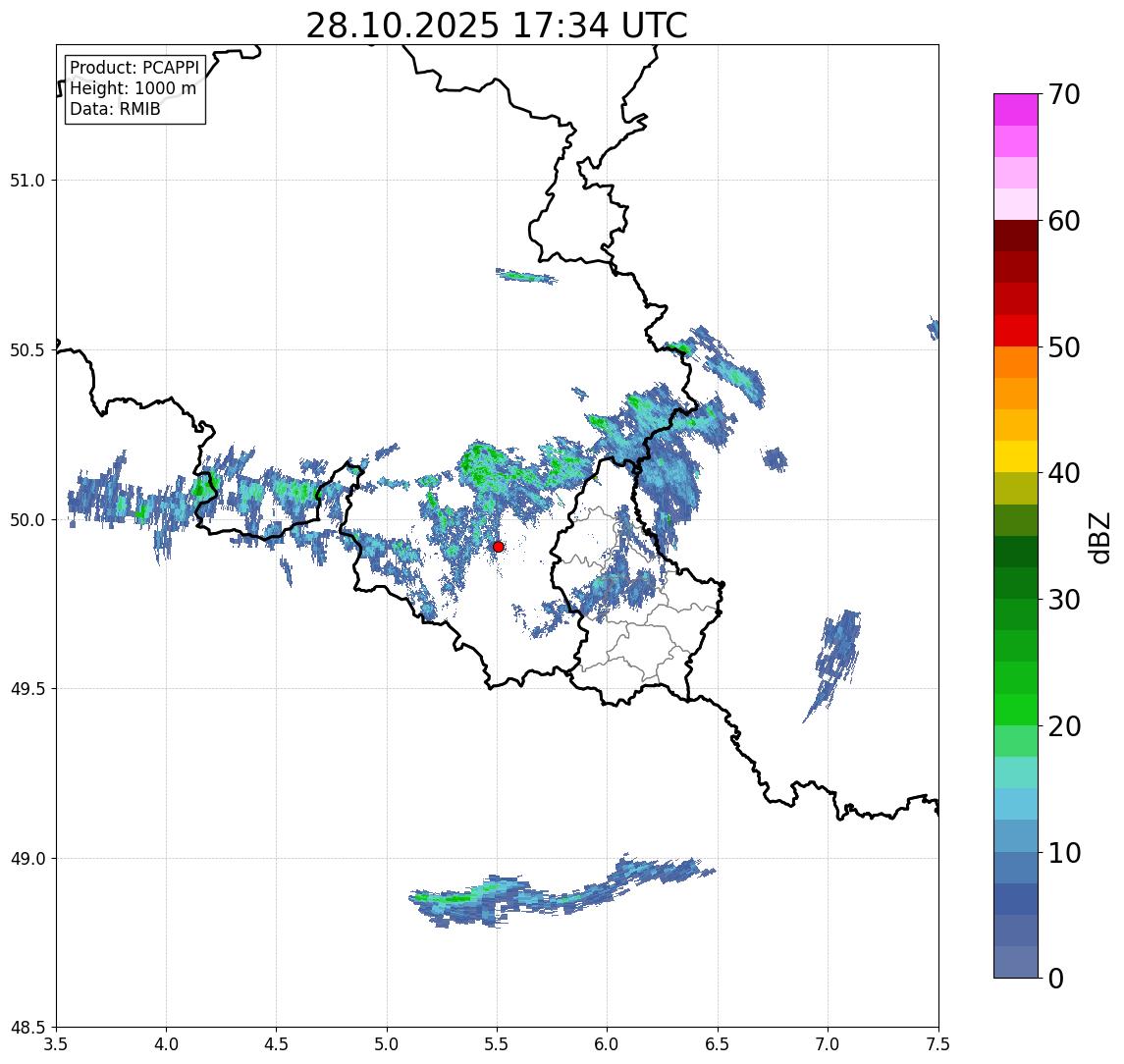
Task: Click the "dBZ" colorbar label
Action: tap(1098, 538)
